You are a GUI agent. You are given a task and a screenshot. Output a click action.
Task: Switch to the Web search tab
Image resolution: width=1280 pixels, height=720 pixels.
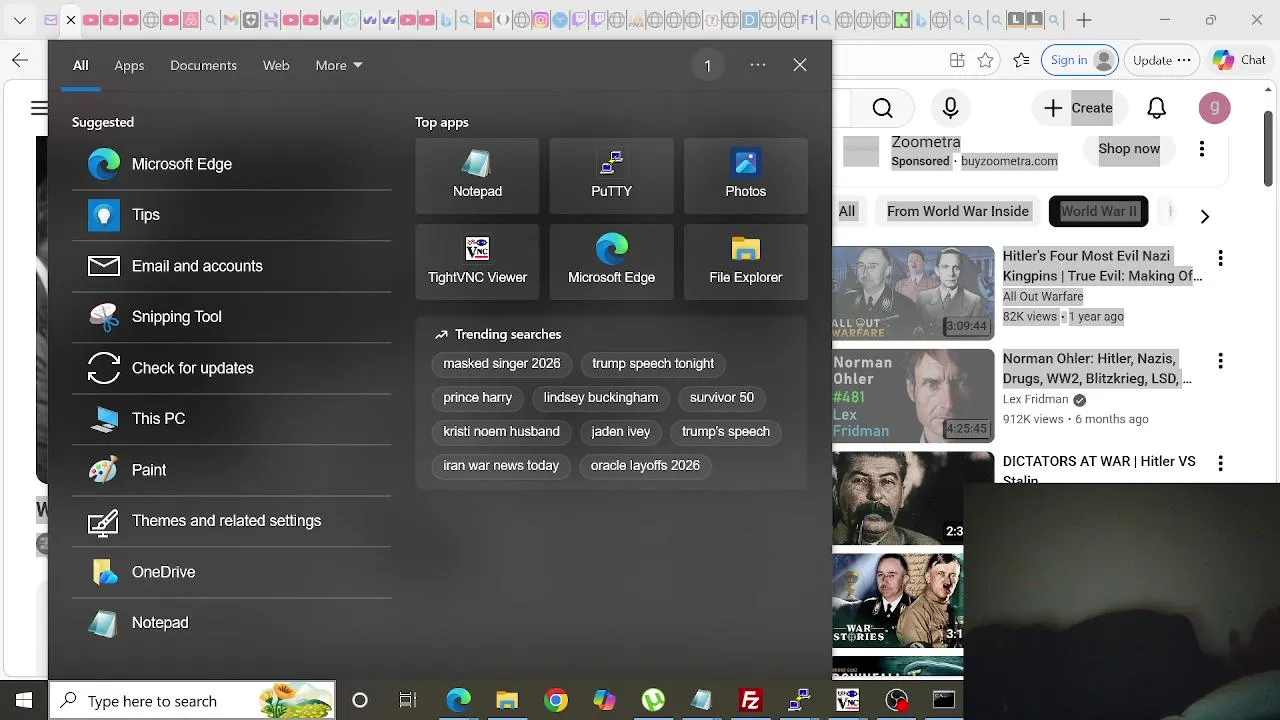276,65
